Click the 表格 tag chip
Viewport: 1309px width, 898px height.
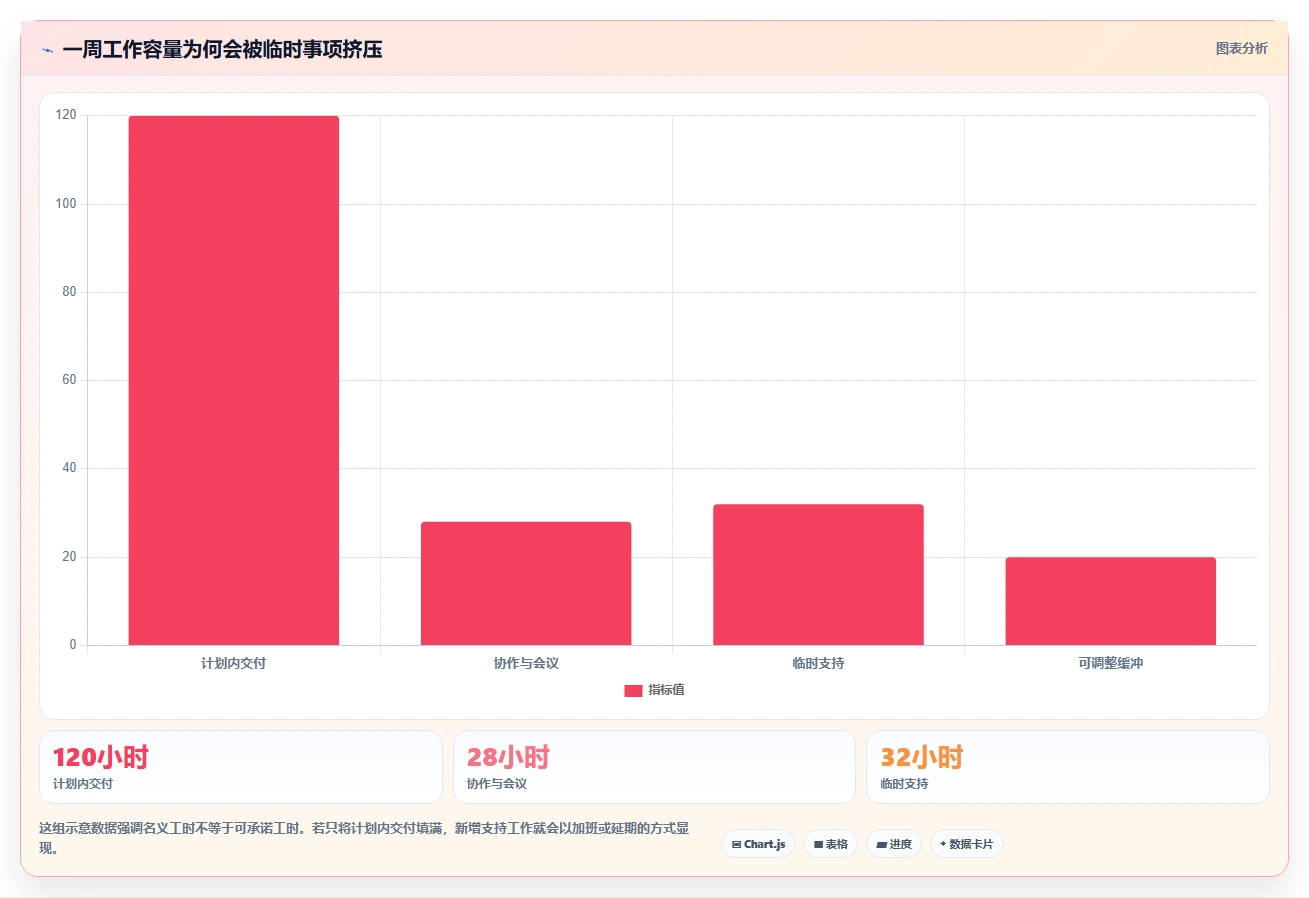click(x=830, y=844)
